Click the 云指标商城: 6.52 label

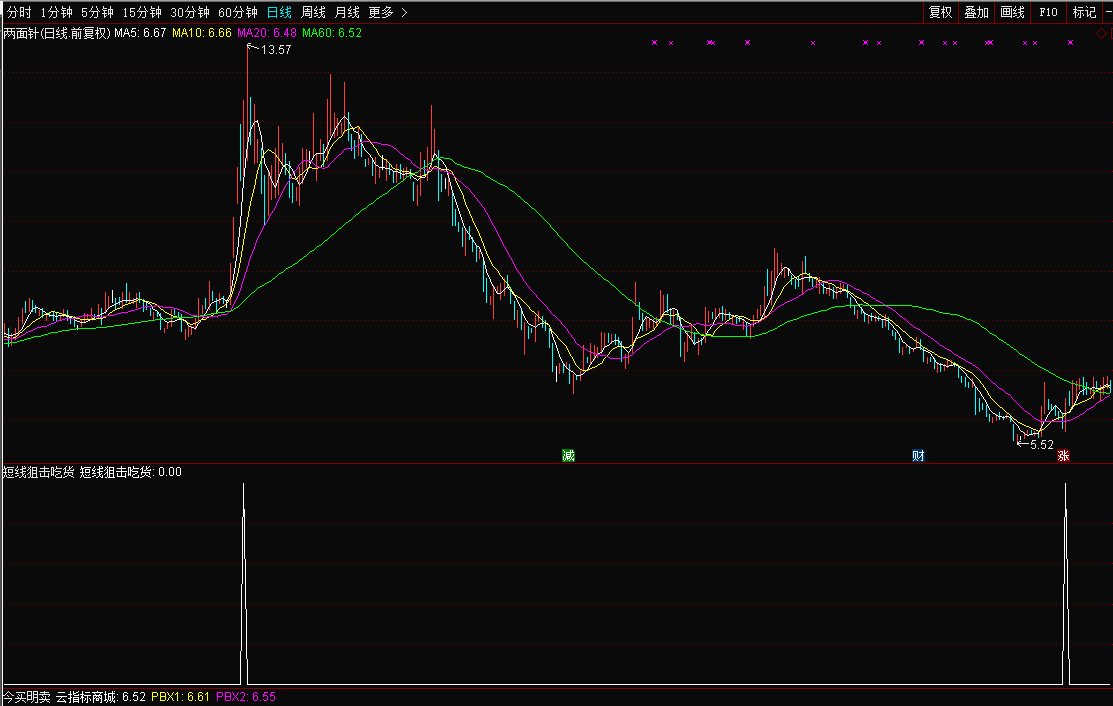click(x=101, y=697)
